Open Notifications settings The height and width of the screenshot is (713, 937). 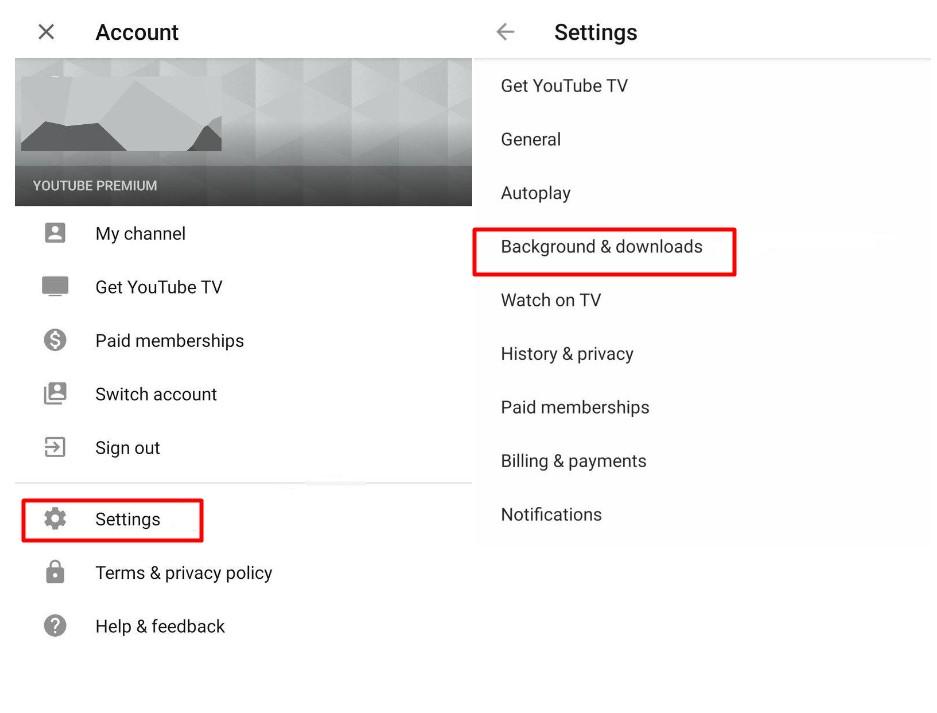551,515
